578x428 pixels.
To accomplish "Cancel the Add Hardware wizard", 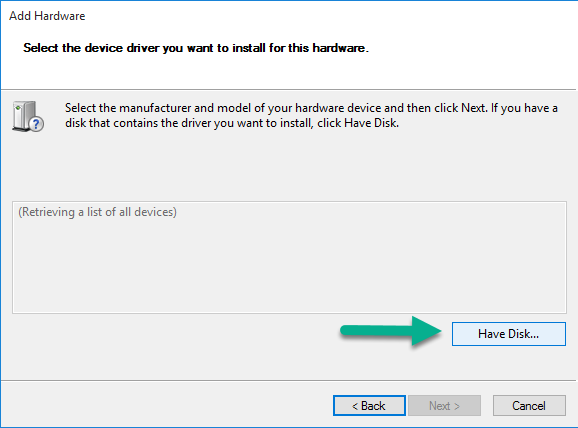I will (529, 406).
